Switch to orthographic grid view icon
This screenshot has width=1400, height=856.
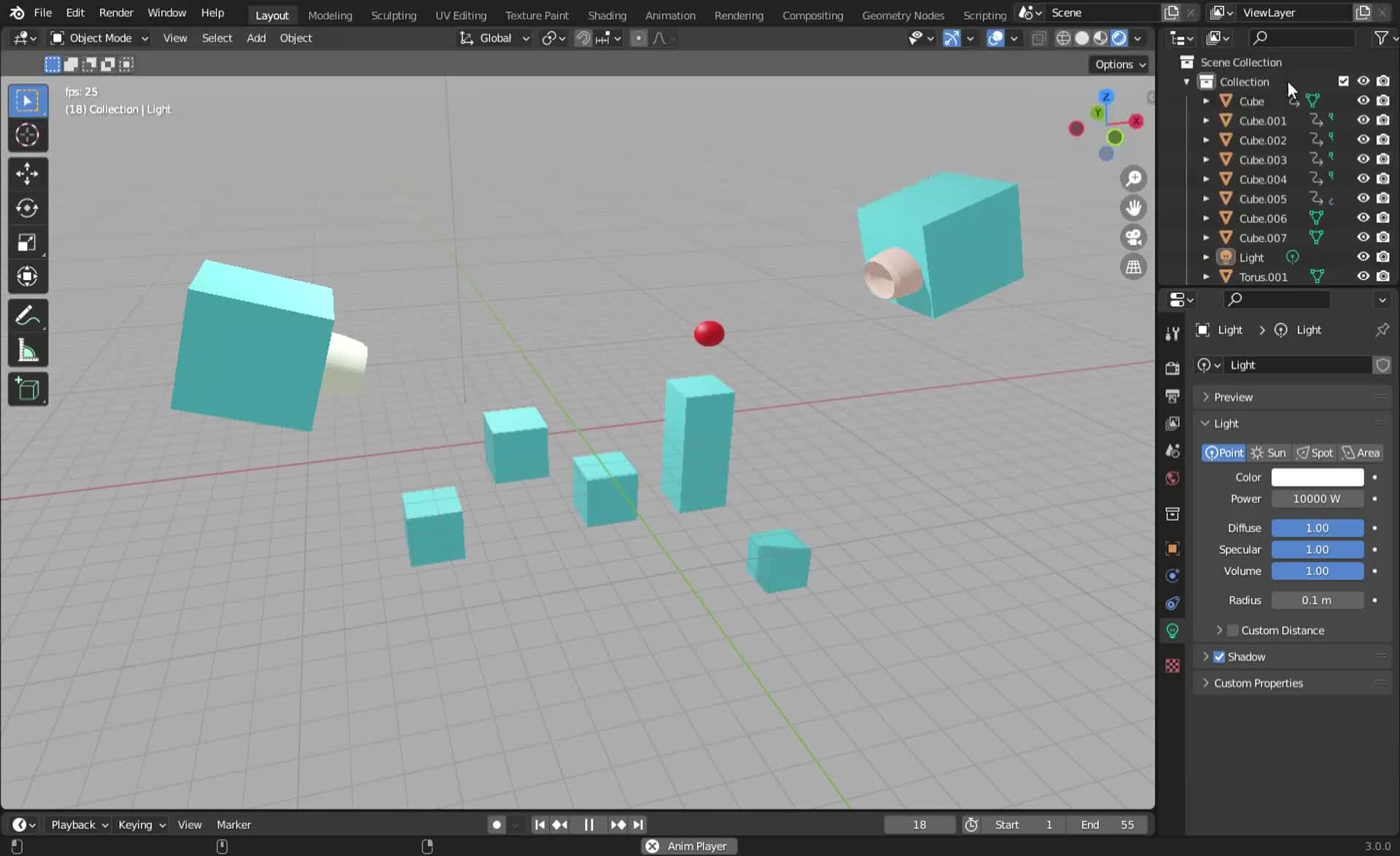coord(1133,268)
